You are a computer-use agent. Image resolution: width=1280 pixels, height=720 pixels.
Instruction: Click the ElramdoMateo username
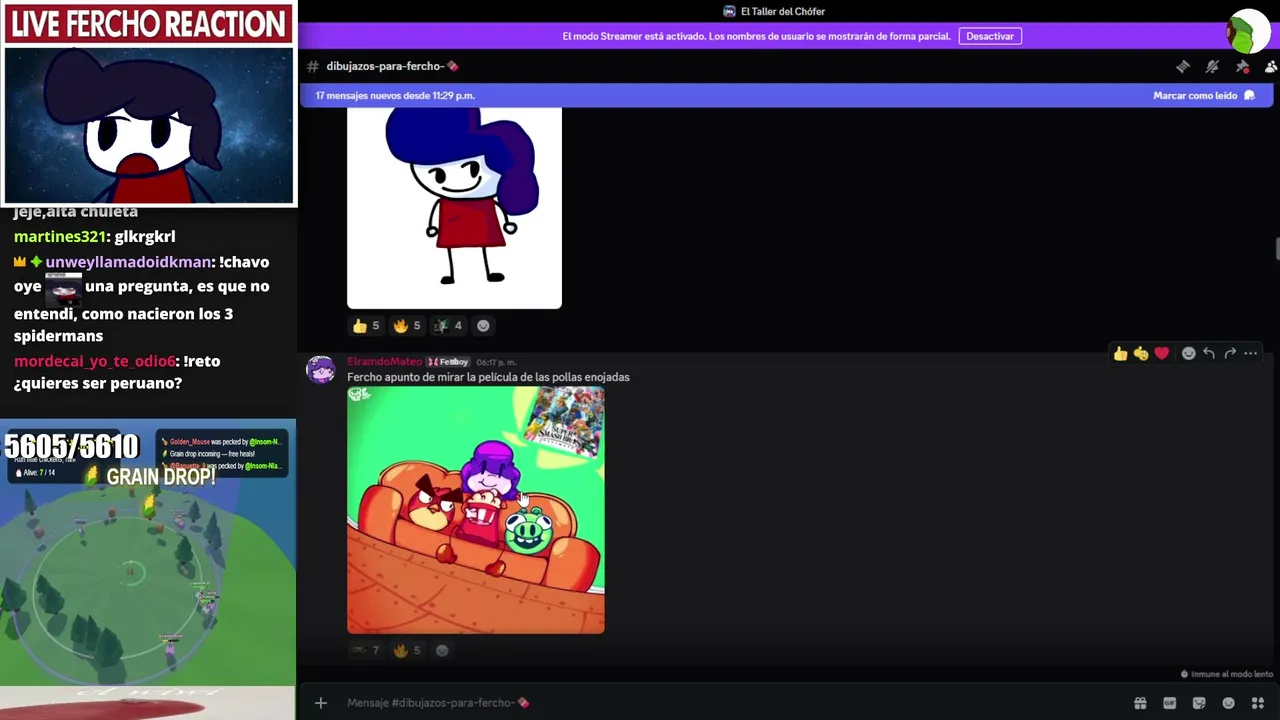point(384,362)
